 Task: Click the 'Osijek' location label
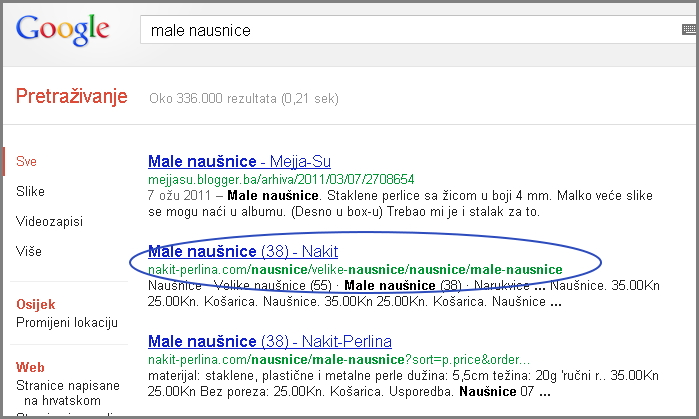tap(36, 304)
